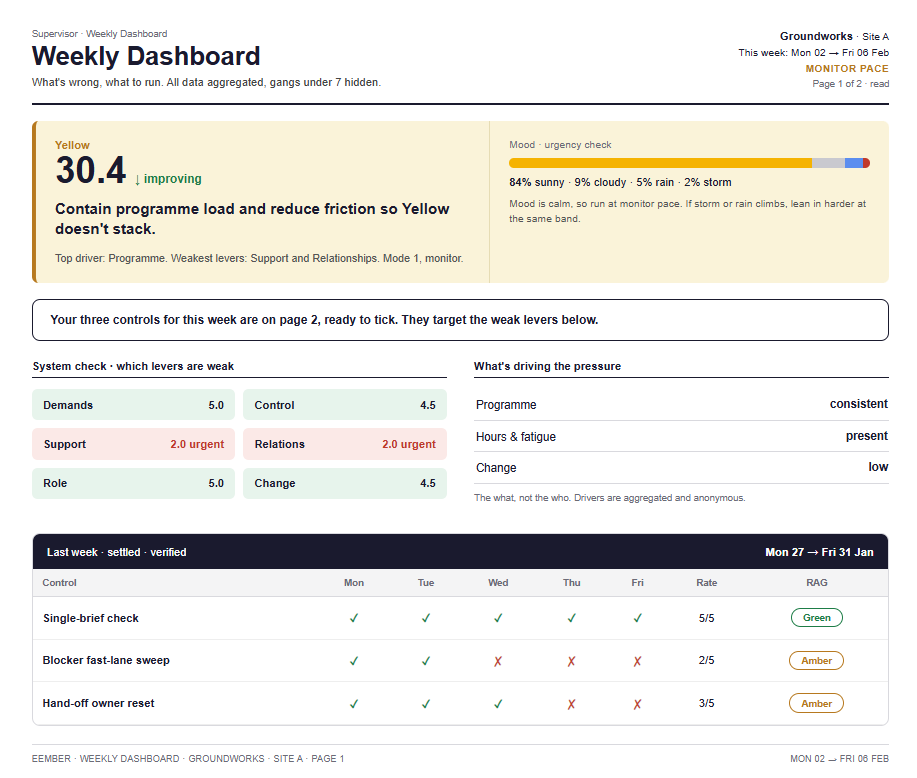Click the Amber badge for Hand-off owner reset

tap(816, 703)
